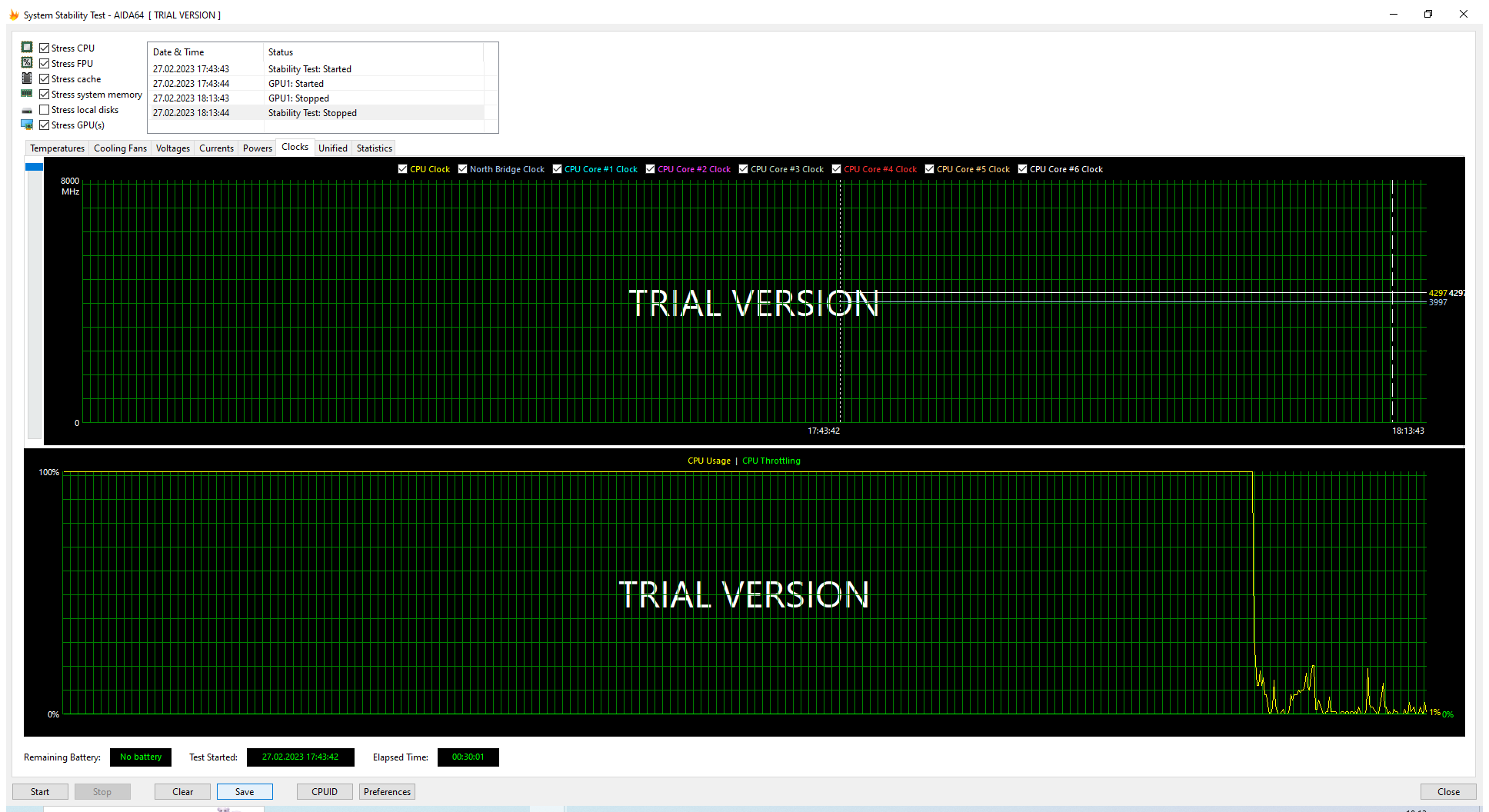Uncheck the Stress FPU checkbox

45,63
